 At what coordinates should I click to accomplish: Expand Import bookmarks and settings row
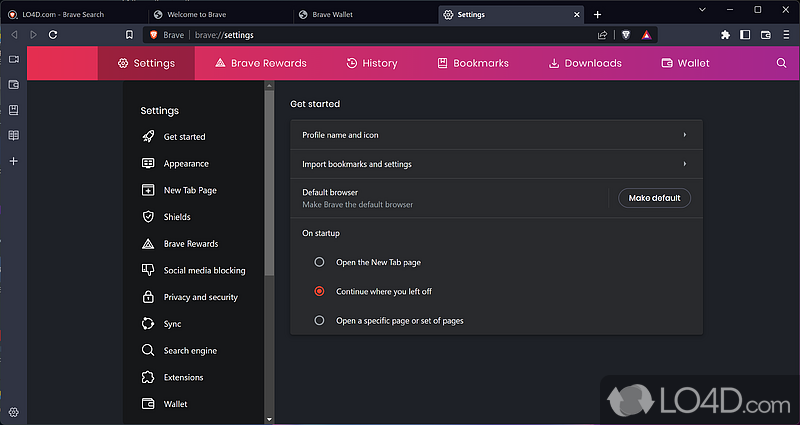click(496, 164)
